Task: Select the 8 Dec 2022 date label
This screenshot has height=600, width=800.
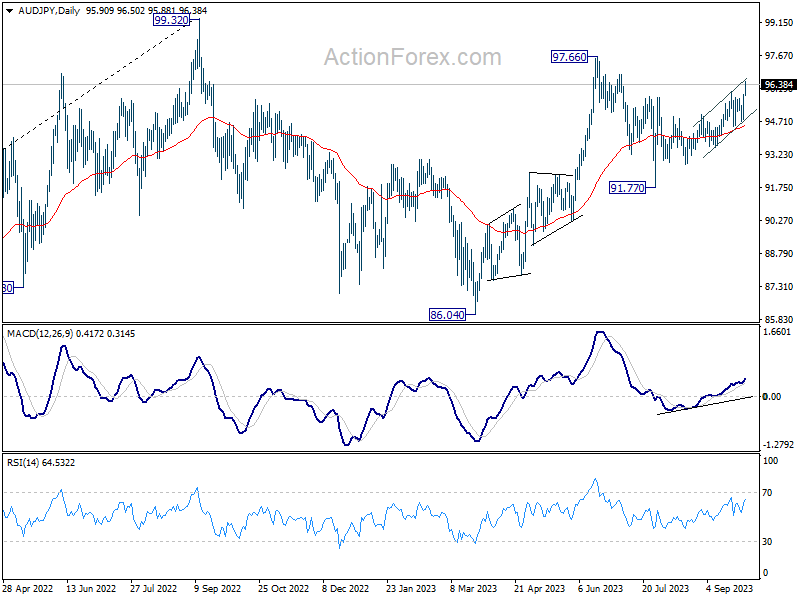Action: [x=345, y=589]
